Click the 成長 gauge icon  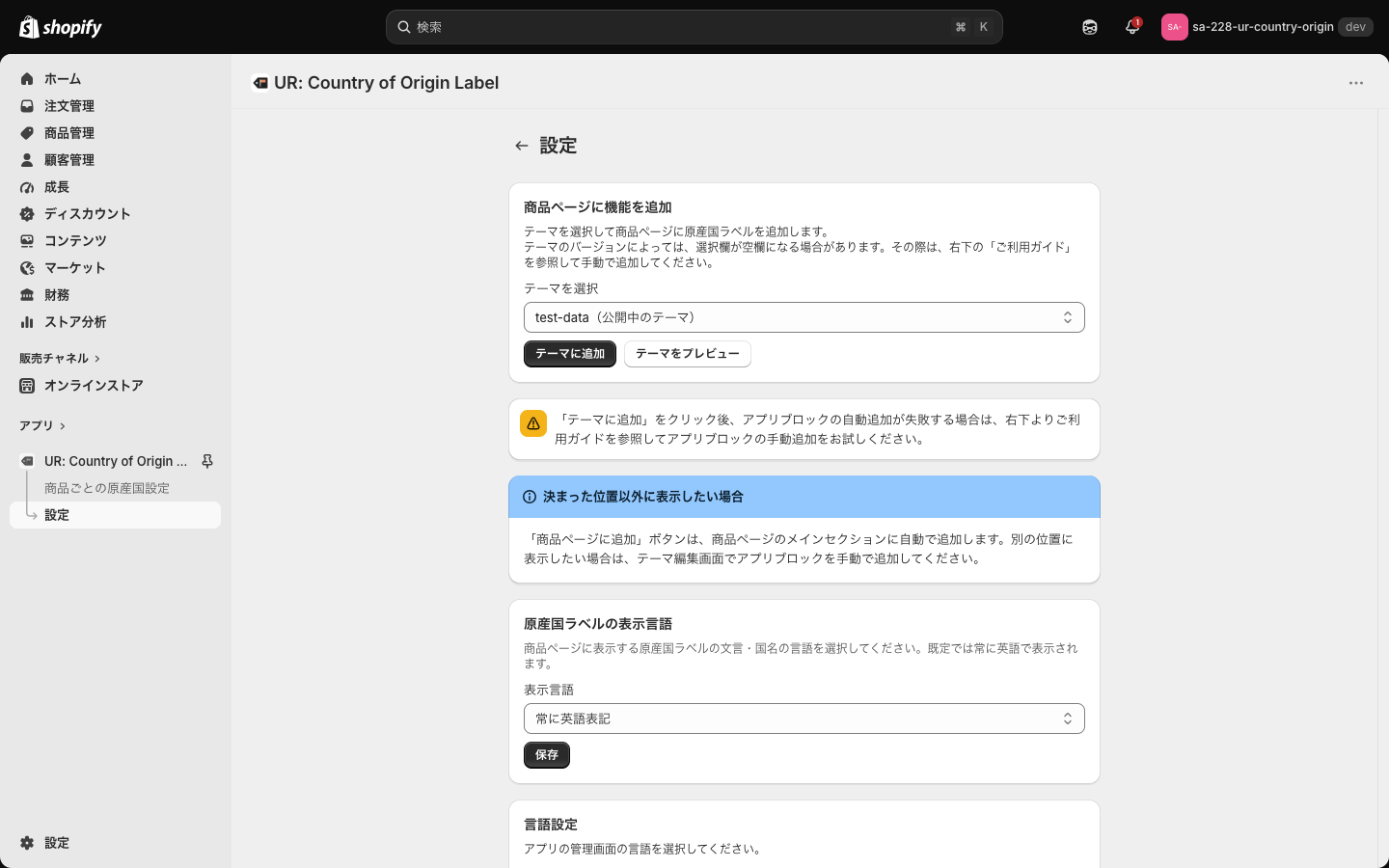click(27, 187)
